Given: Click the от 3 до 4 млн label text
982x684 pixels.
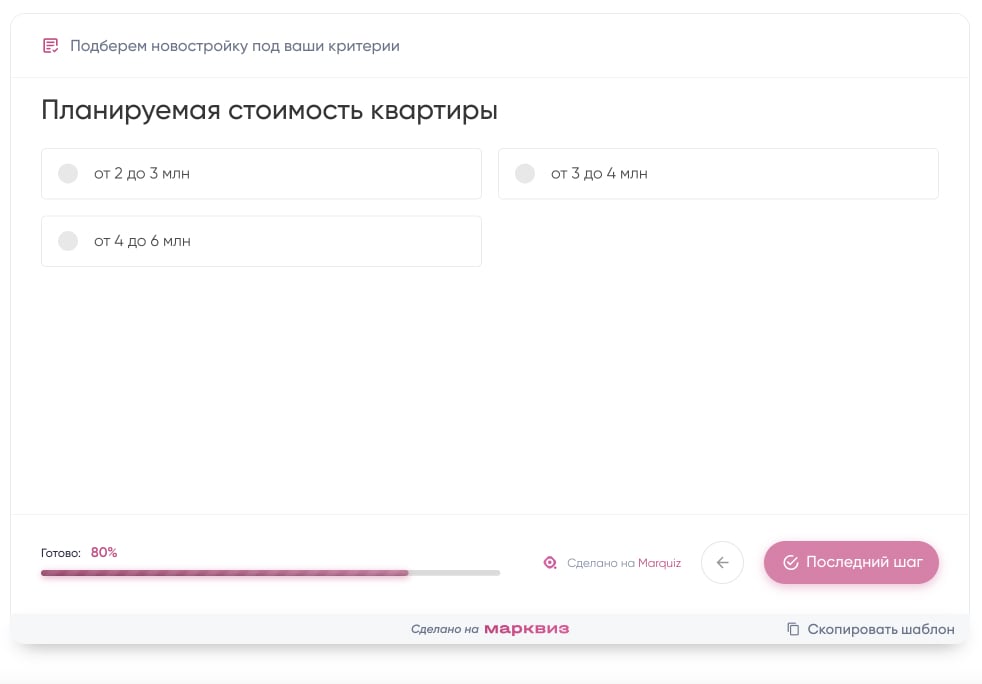Looking at the screenshot, I should [x=599, y=174].
